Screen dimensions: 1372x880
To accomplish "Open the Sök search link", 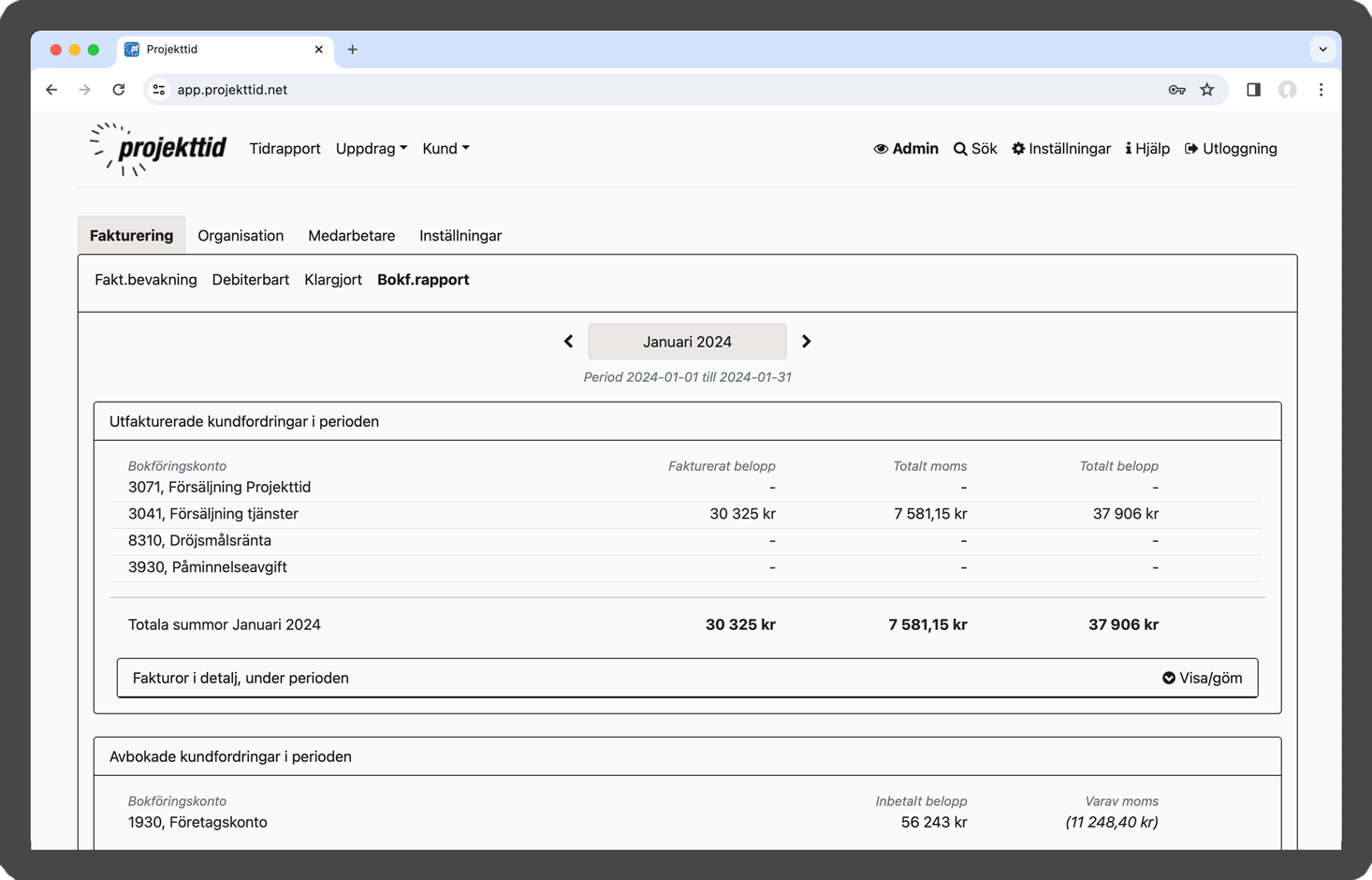I will tap(974, 149).
